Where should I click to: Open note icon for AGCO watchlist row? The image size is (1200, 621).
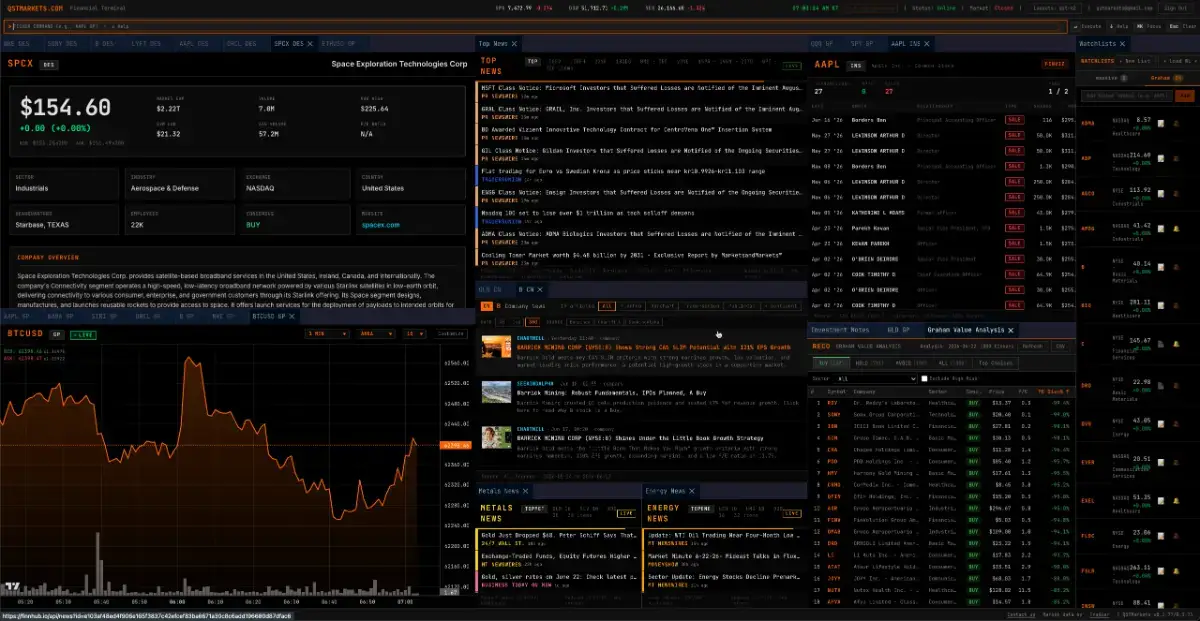coord(1161,193)
